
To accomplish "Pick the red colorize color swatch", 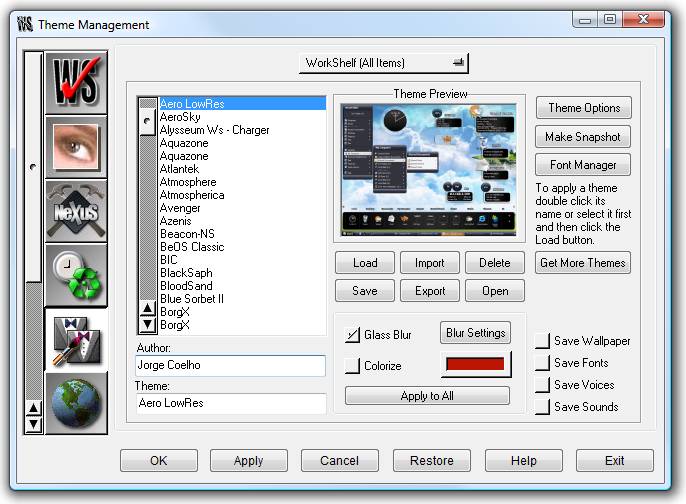I will [475, 364].
